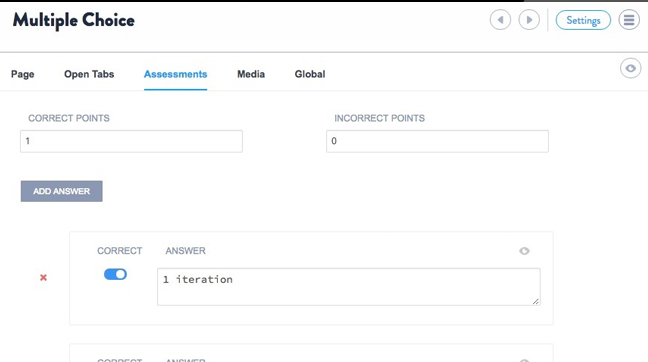Toggle preview eye for second answer
This screenshot has height=362, width=648.
[524, 360]
